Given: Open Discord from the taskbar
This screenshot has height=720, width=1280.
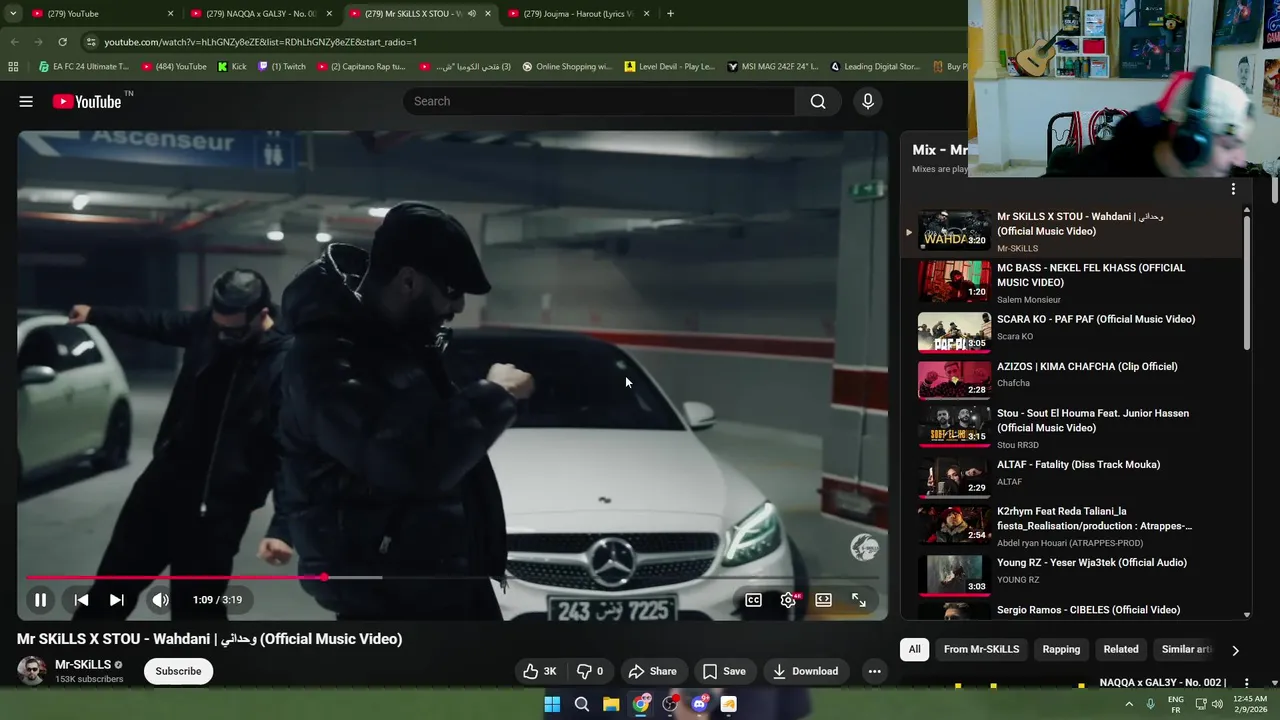Looking at the screenshot, I should click(699, 704).
